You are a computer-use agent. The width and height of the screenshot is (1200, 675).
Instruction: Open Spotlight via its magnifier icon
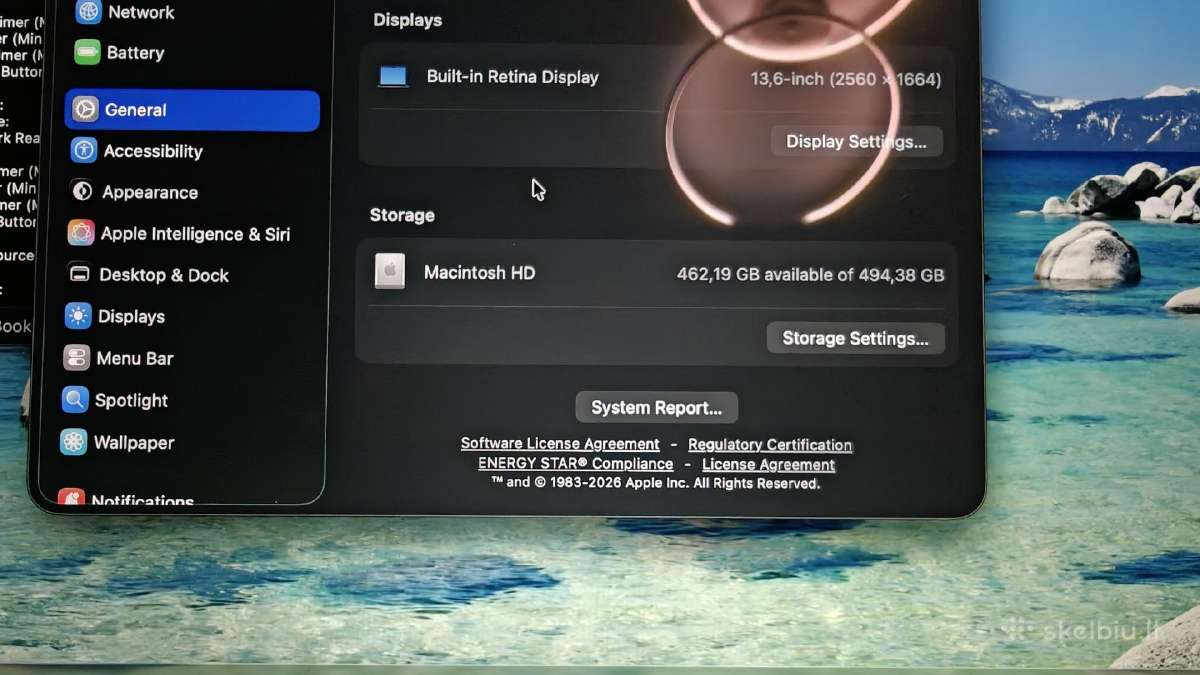[x=75, y=400]
